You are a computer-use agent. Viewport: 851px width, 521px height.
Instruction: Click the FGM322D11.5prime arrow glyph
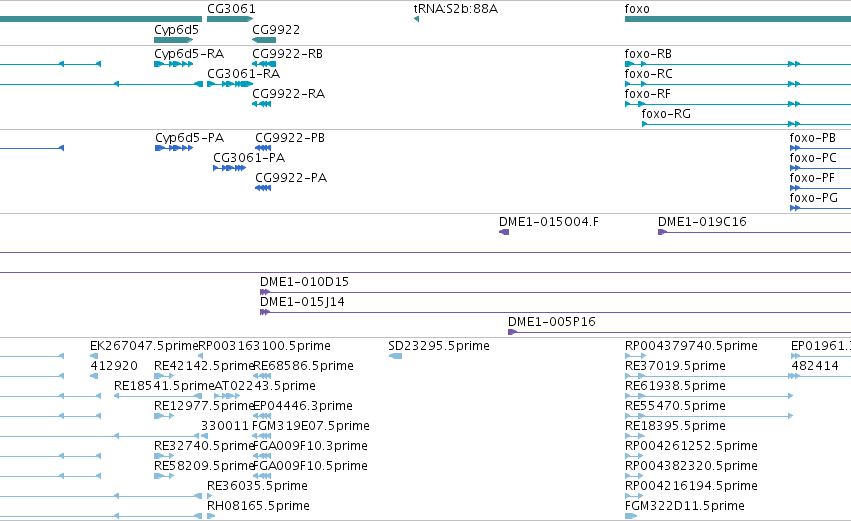click(631, 516)
